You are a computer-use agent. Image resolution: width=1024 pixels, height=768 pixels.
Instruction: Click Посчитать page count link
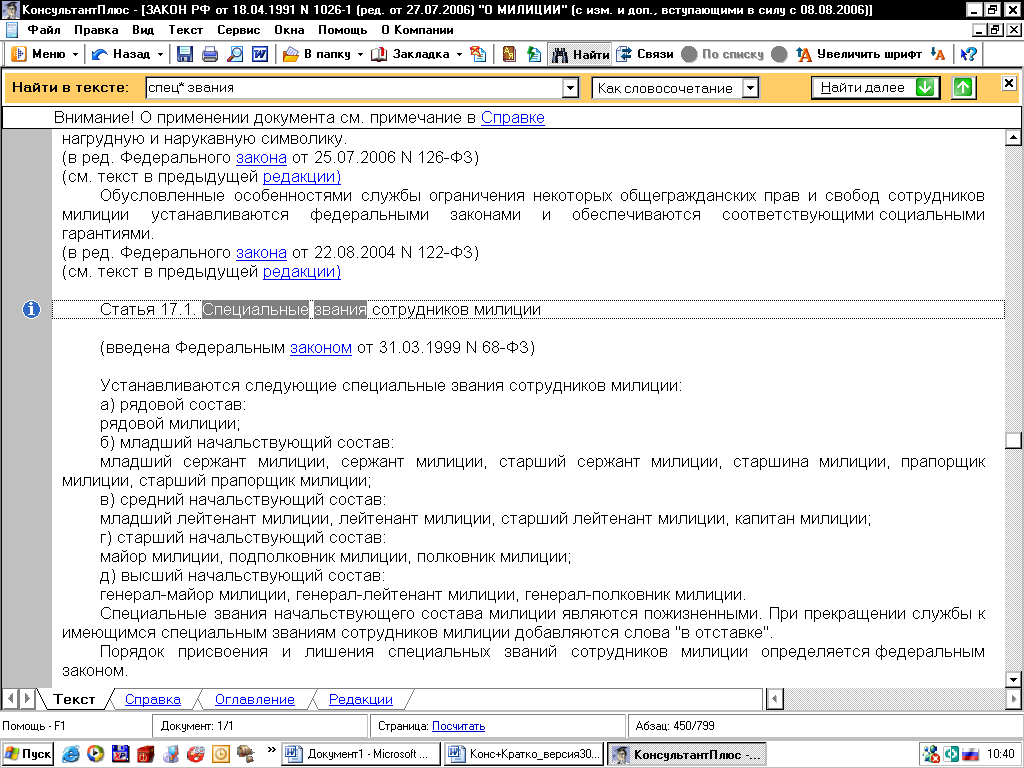(x=458, y=726)
